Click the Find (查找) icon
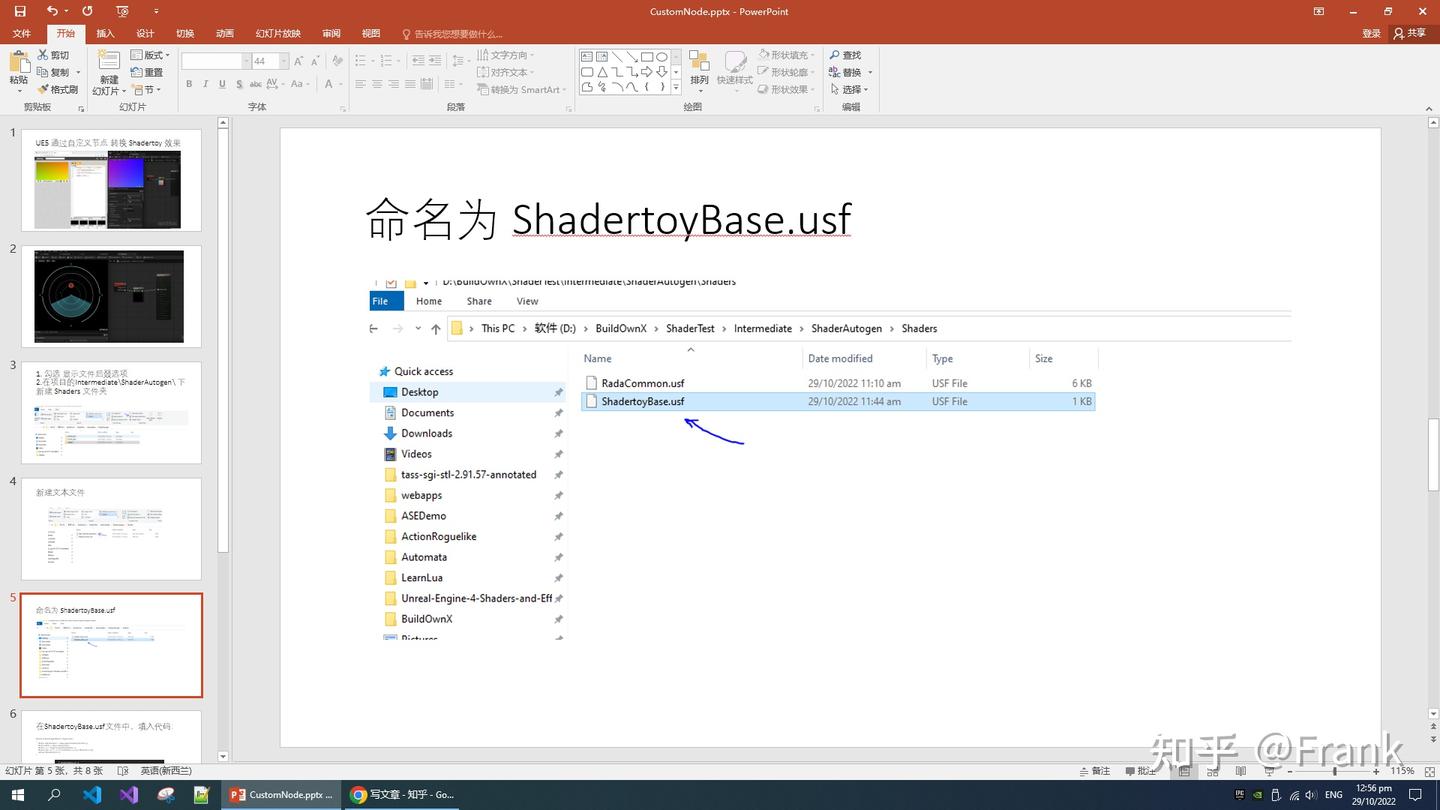The width and height of the screenshot is (1440, 810). point(847,54)
